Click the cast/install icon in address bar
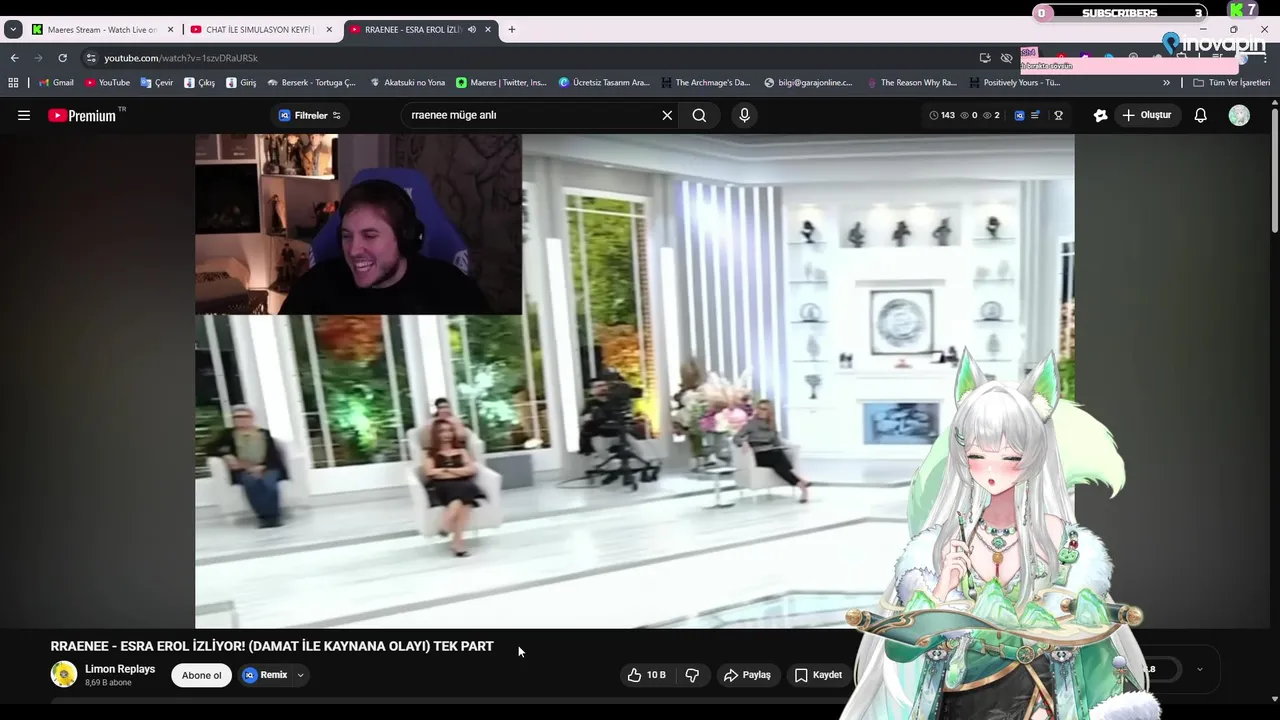The image size is (1280, 720). [985, 58]
